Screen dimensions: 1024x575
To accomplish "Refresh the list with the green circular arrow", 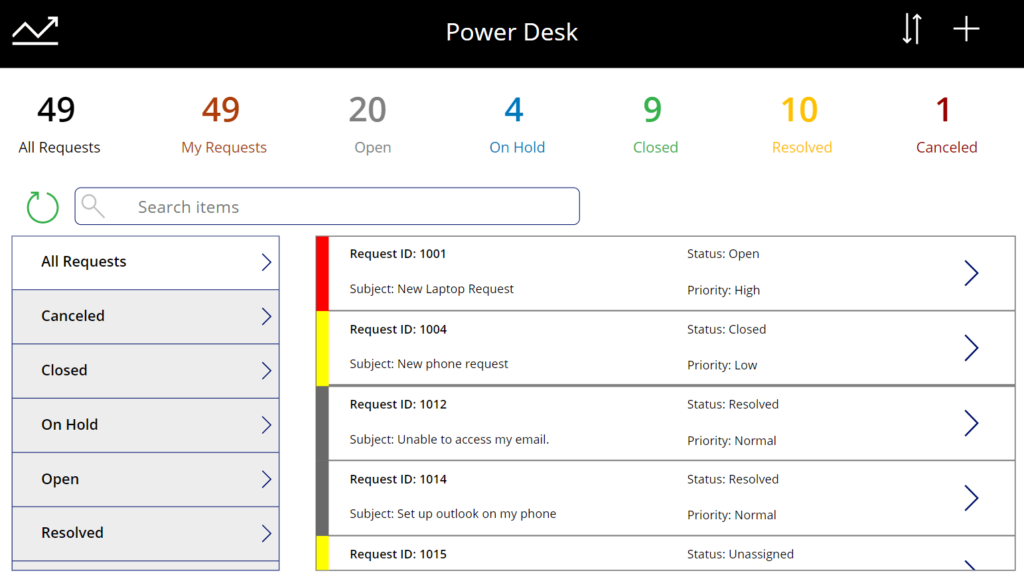I will tap(42, 206).
